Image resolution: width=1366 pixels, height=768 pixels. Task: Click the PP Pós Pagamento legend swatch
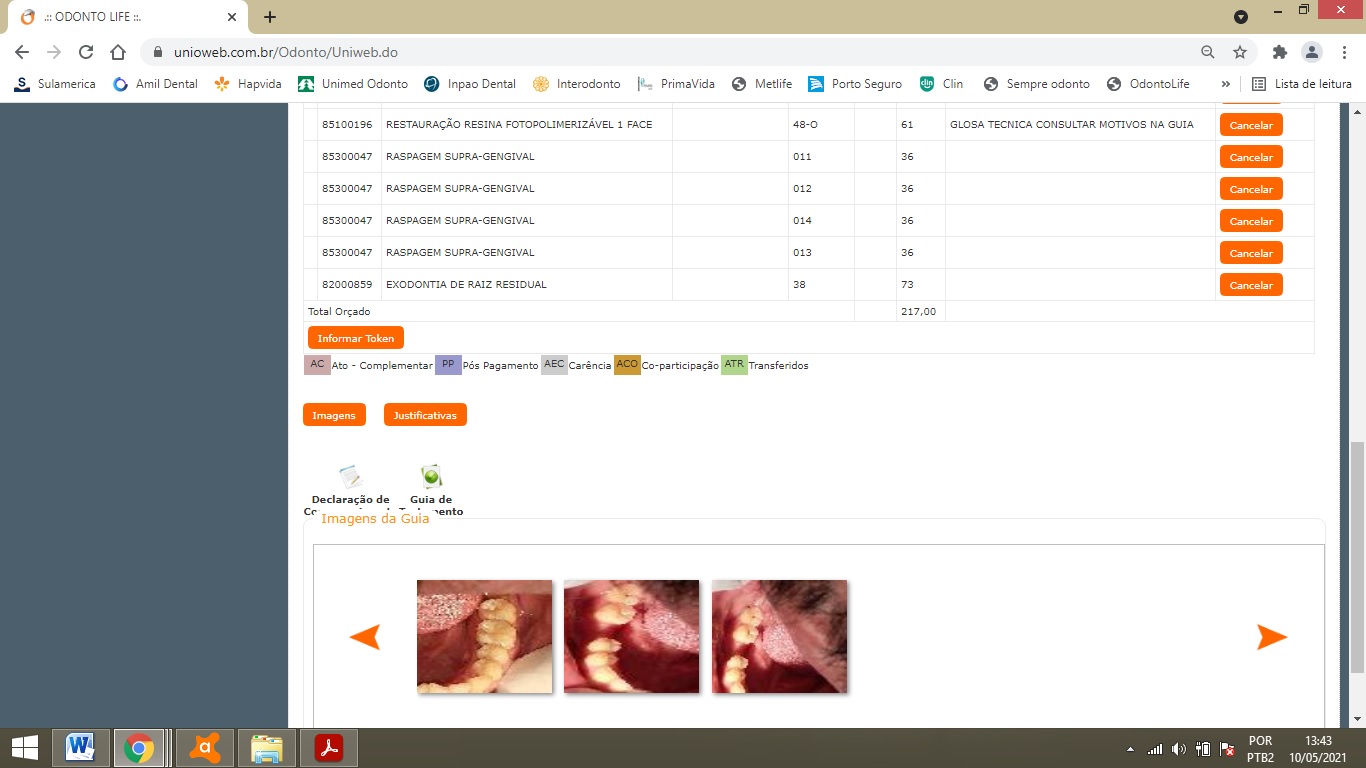(x=448, y=365)
